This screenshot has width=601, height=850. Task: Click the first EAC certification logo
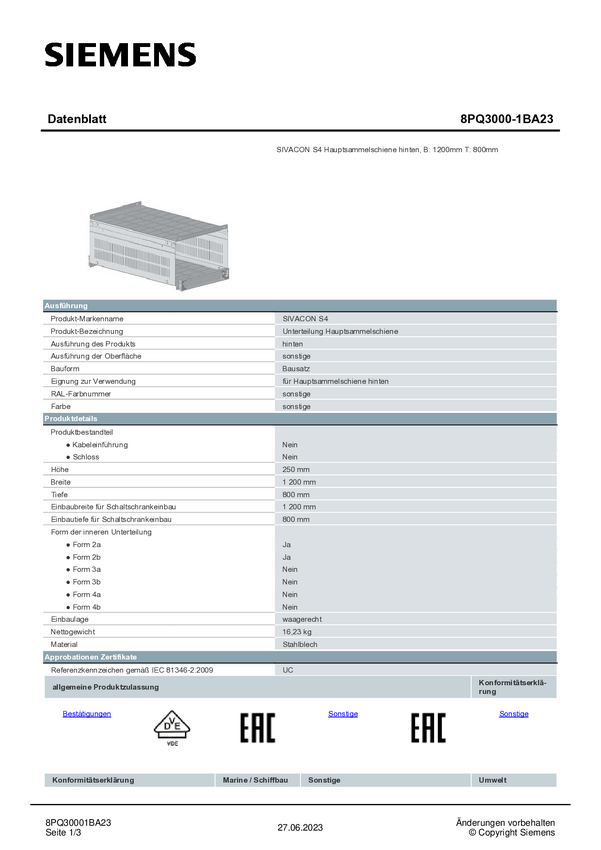(x=258, y=727)
